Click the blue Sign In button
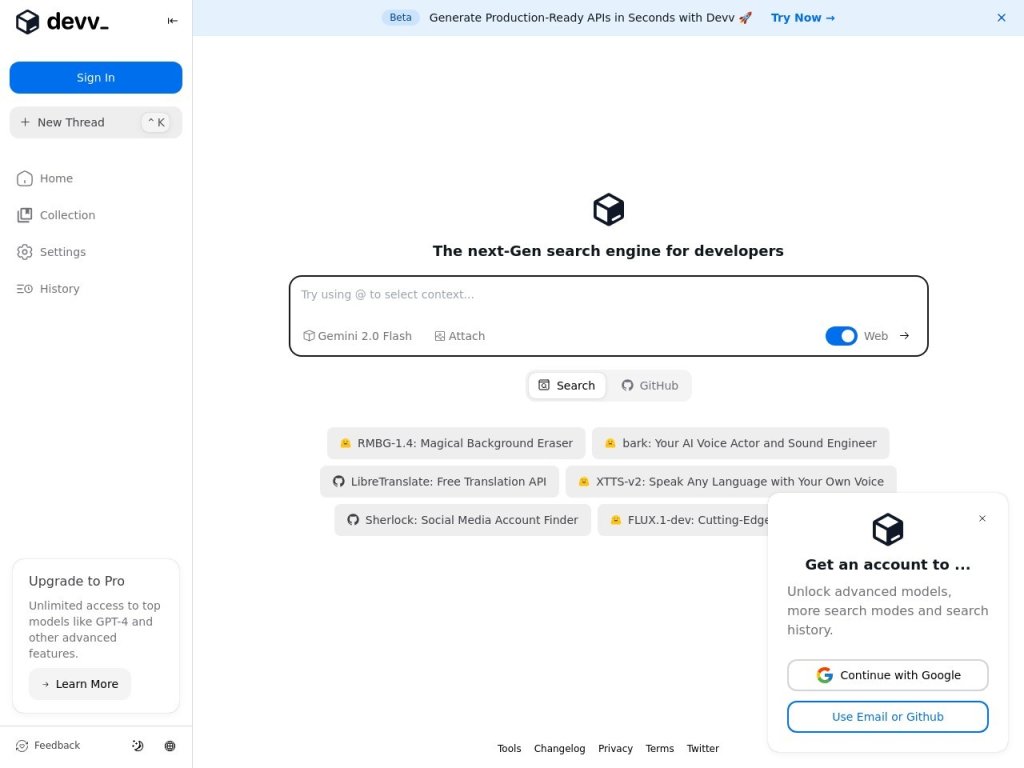 96,78
